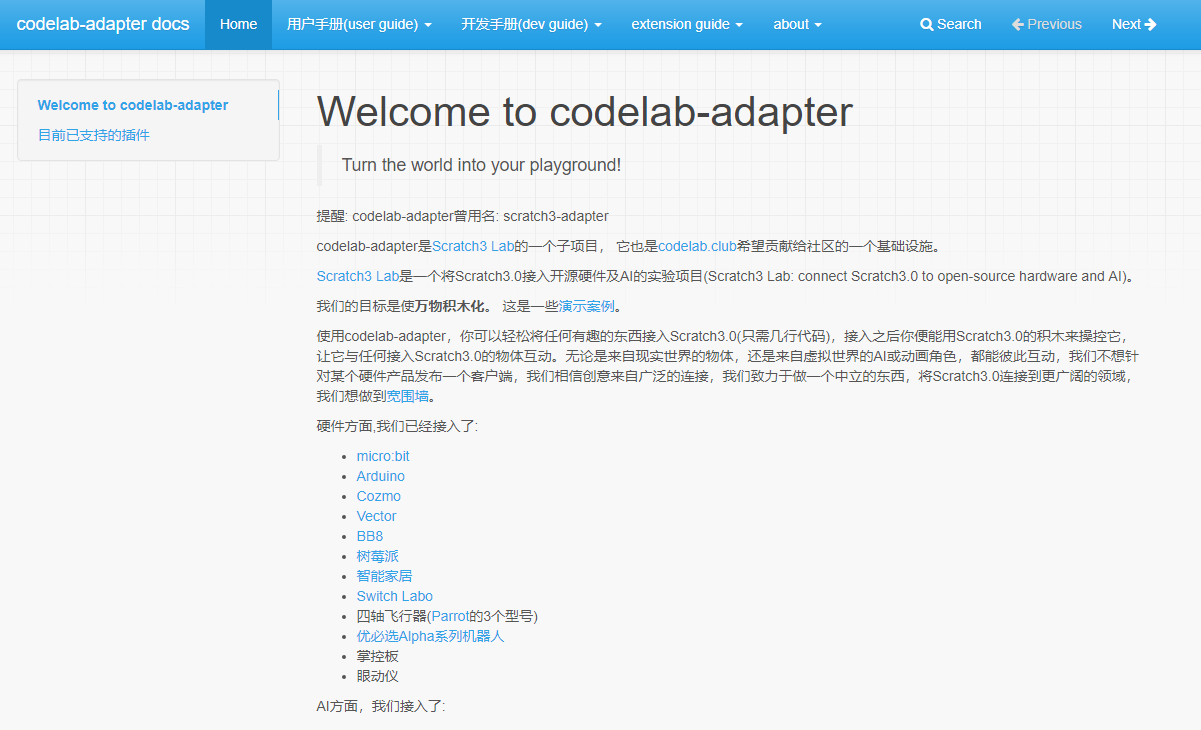
Task: Open the Cozmo link
Action: pyautogui.click(x=379, y=496)
